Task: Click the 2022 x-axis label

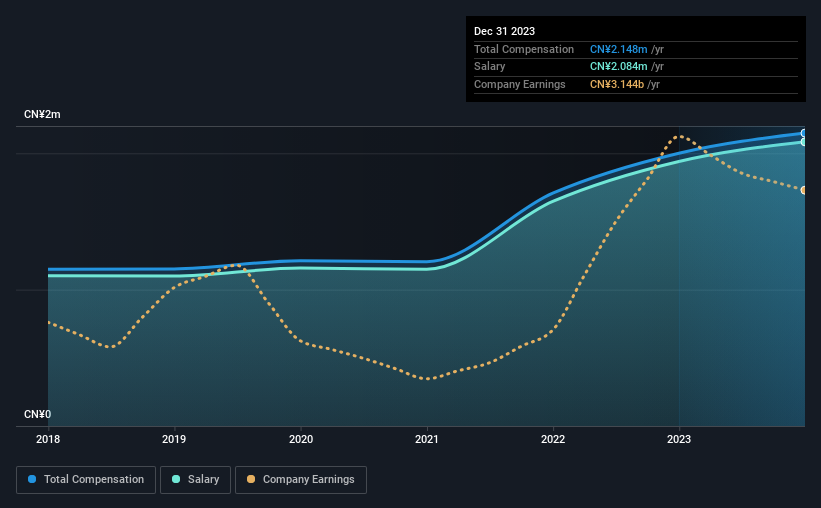Action: tap(553, 439)
